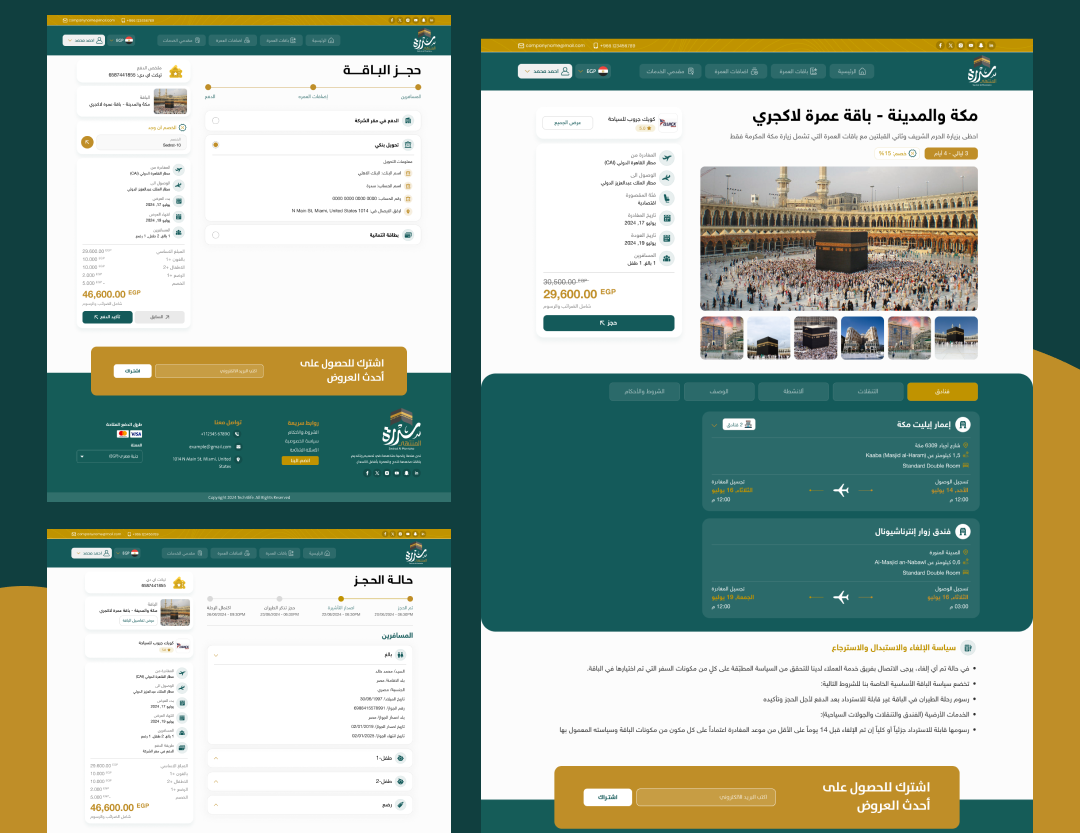Click the site logo on حجز الباقة page header
The image size is (1080, 833).
[x=425, y=40]
